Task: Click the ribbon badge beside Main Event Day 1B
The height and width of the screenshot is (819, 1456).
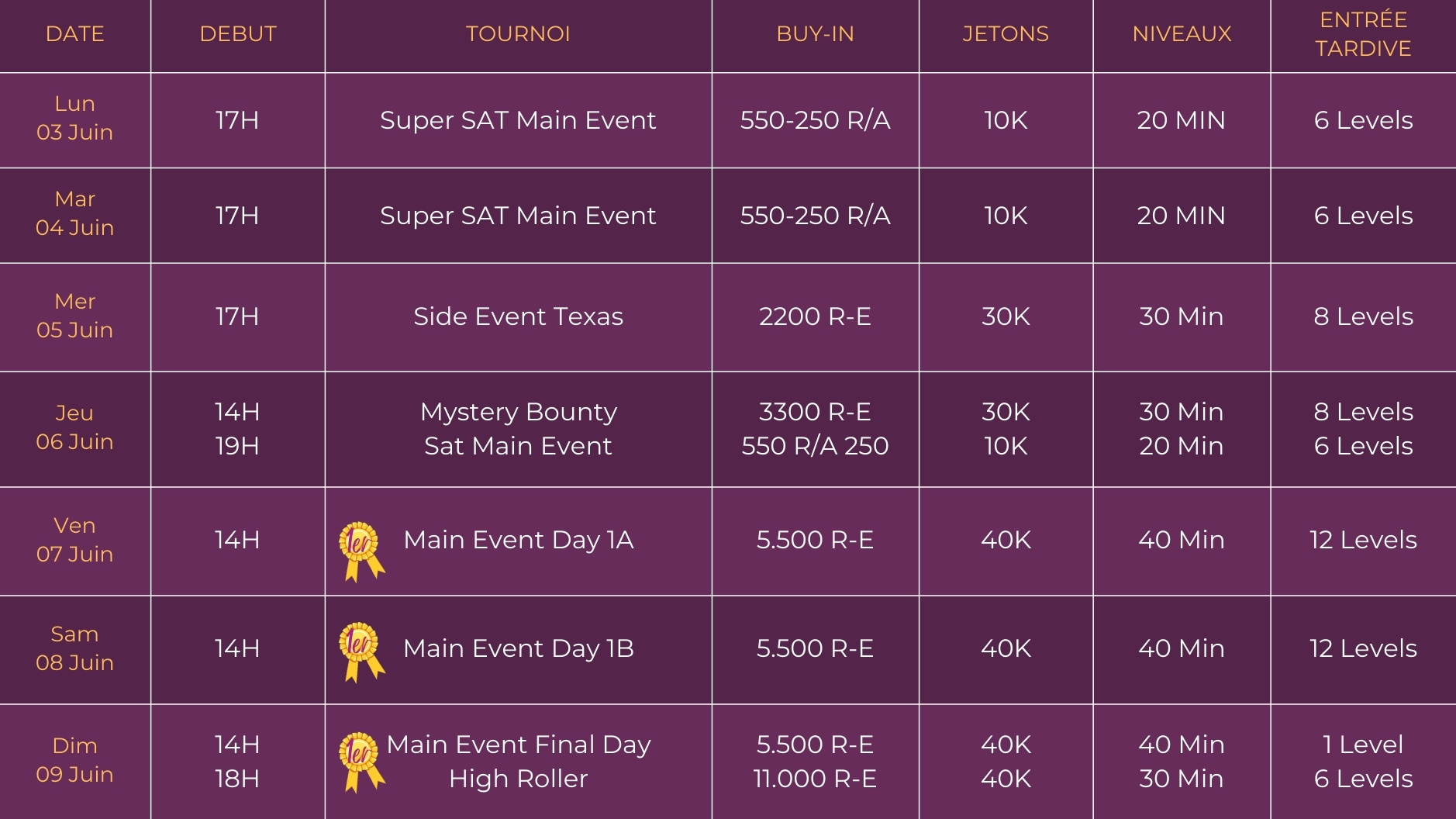Action: pos(362,652)
